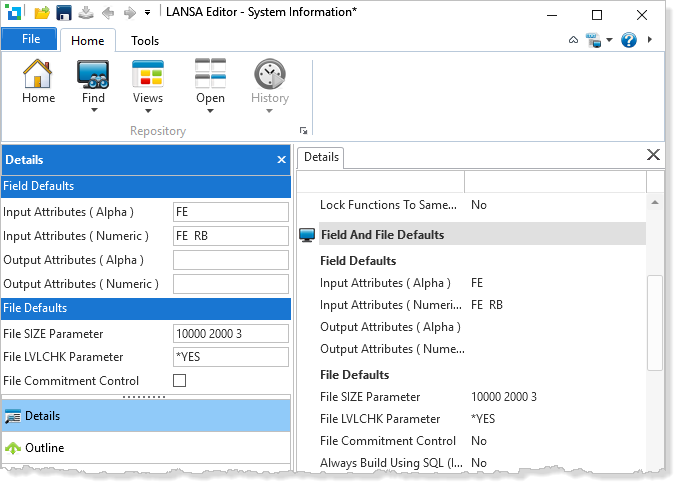The width and height of the screenshot is (679, 486).
Task: Open the File menu
Action: click(29, 39)
